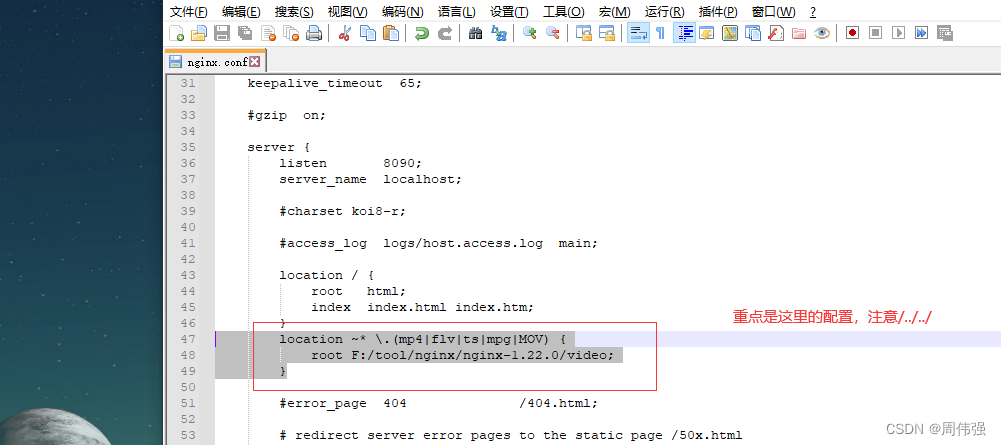The width and height of the screenshot is (1001, 445).
Task: Show the Document Map panel
Action: [x=730, y=33]
